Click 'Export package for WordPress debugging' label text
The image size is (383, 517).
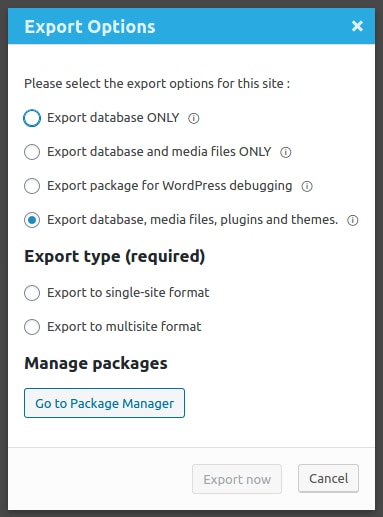point(170,186)
